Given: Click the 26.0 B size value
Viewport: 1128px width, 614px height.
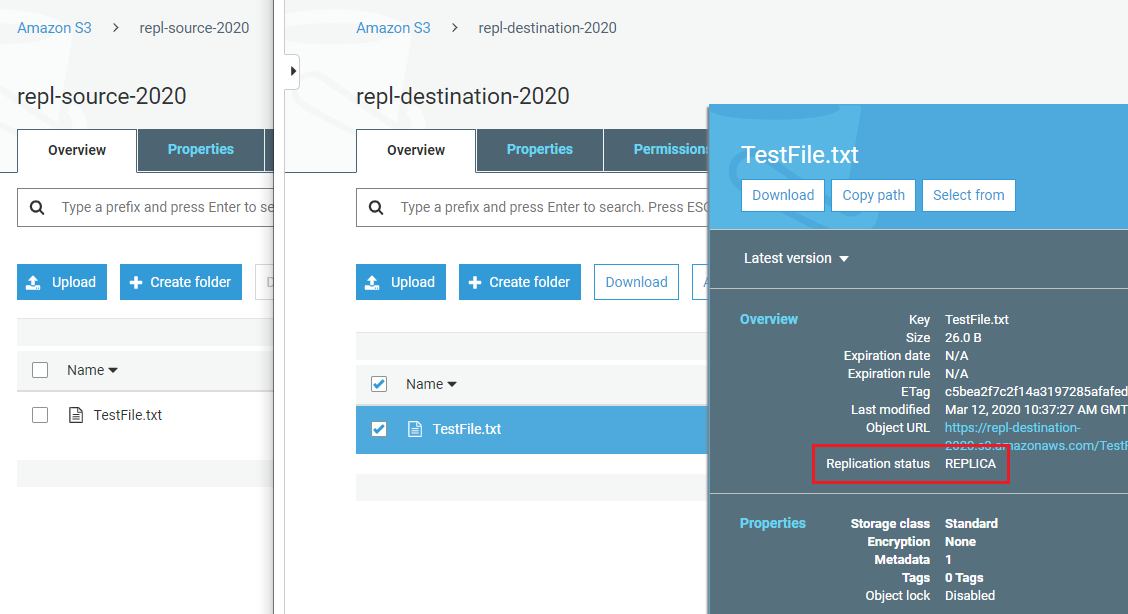Looking at the screenshot, I should pyautogui.click(x=963, y=338).
